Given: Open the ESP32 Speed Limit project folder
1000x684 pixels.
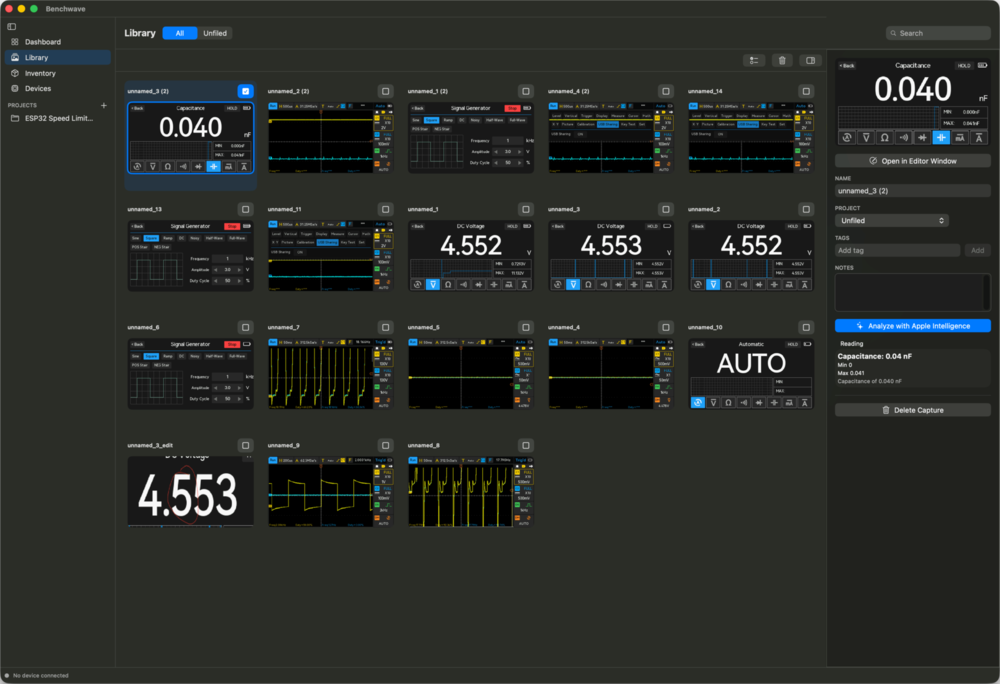Looking at the screenshot, I should (57, 119).
